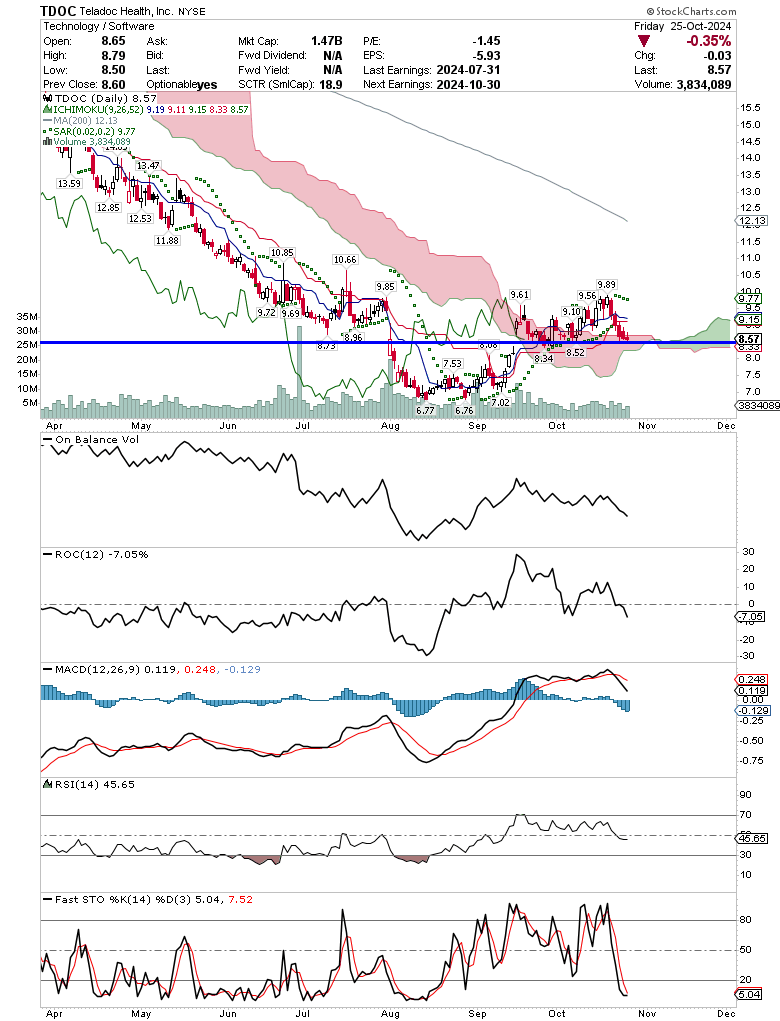Click the 9.89 high price annotation
Screen dimensions: 780x1021
click(606, 284)
